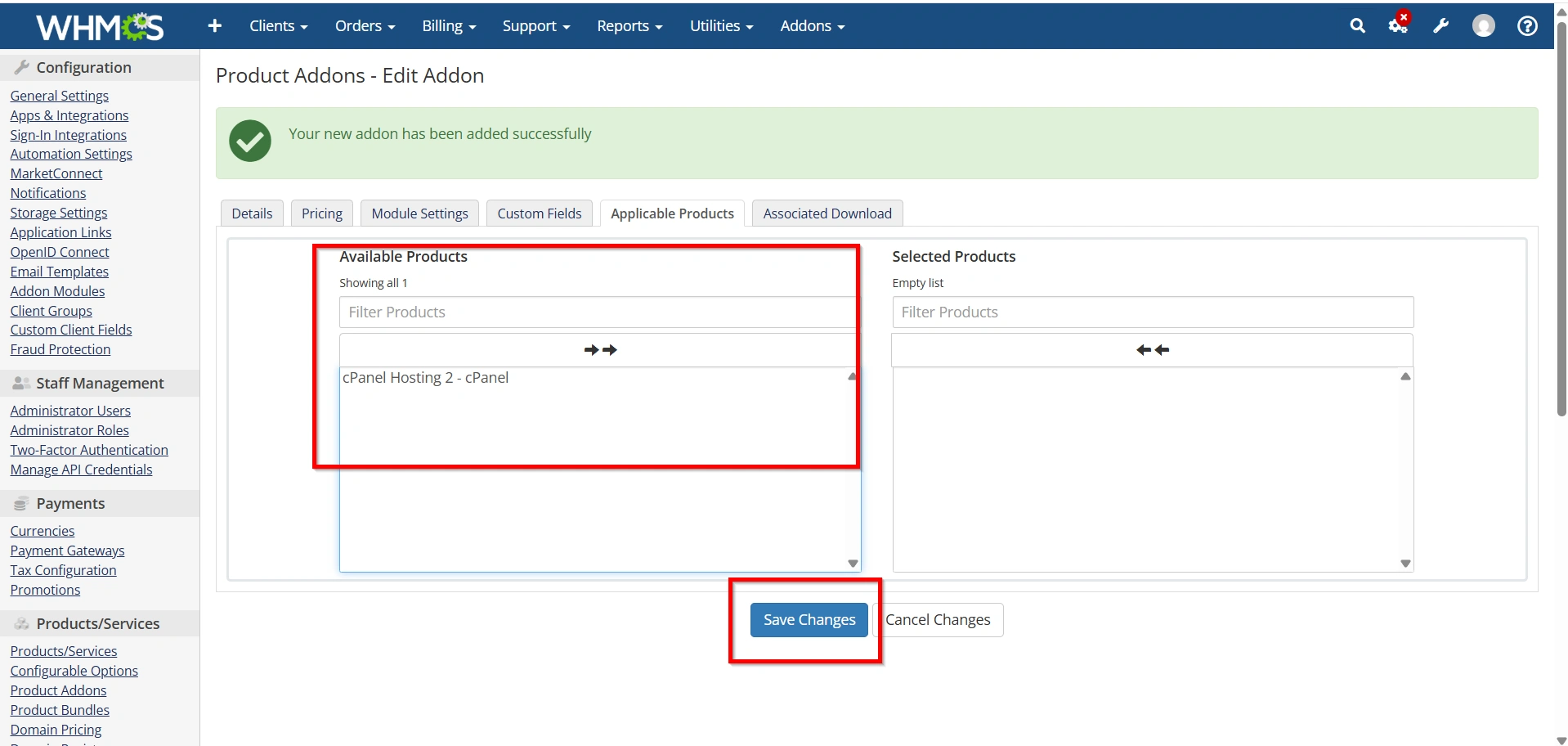Open Currencies link

pyautogui.click(x=43, y=531)
